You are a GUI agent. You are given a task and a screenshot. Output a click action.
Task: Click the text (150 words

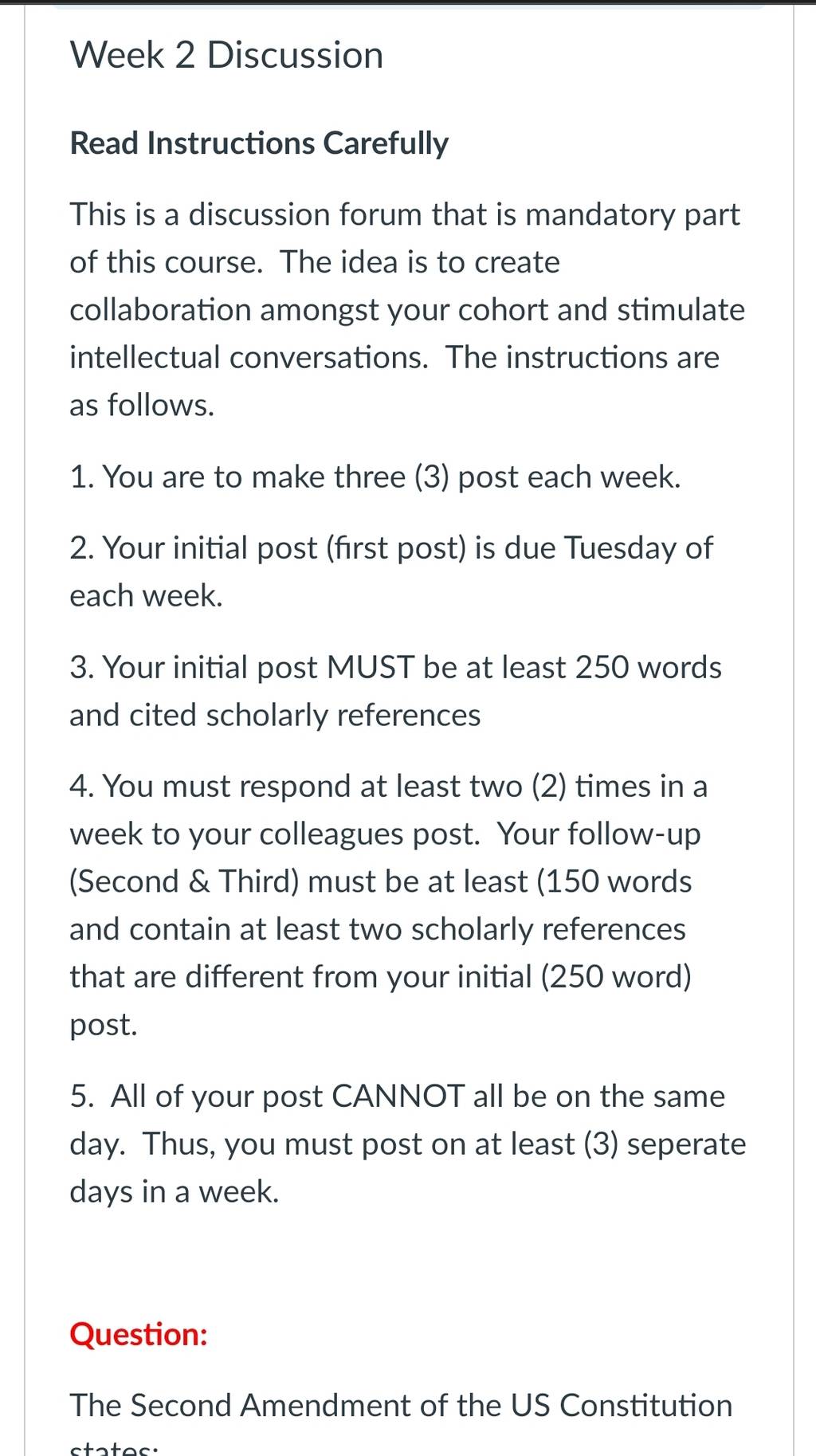click(614, 882)
